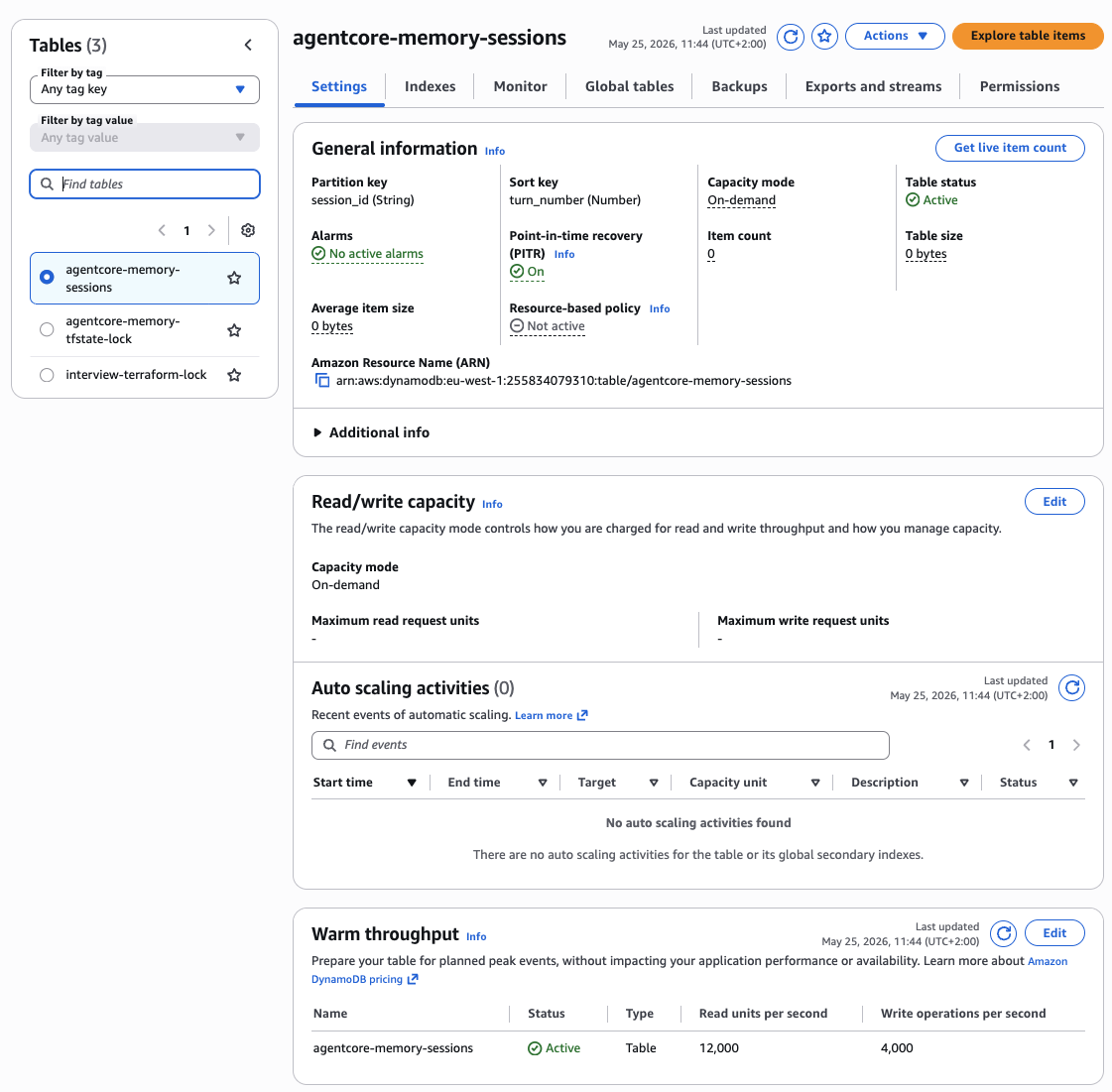Image resolution: width=1112 pixels, height=1092 pixels.
Task: Click Get live item count
Action: point(1010,148)
